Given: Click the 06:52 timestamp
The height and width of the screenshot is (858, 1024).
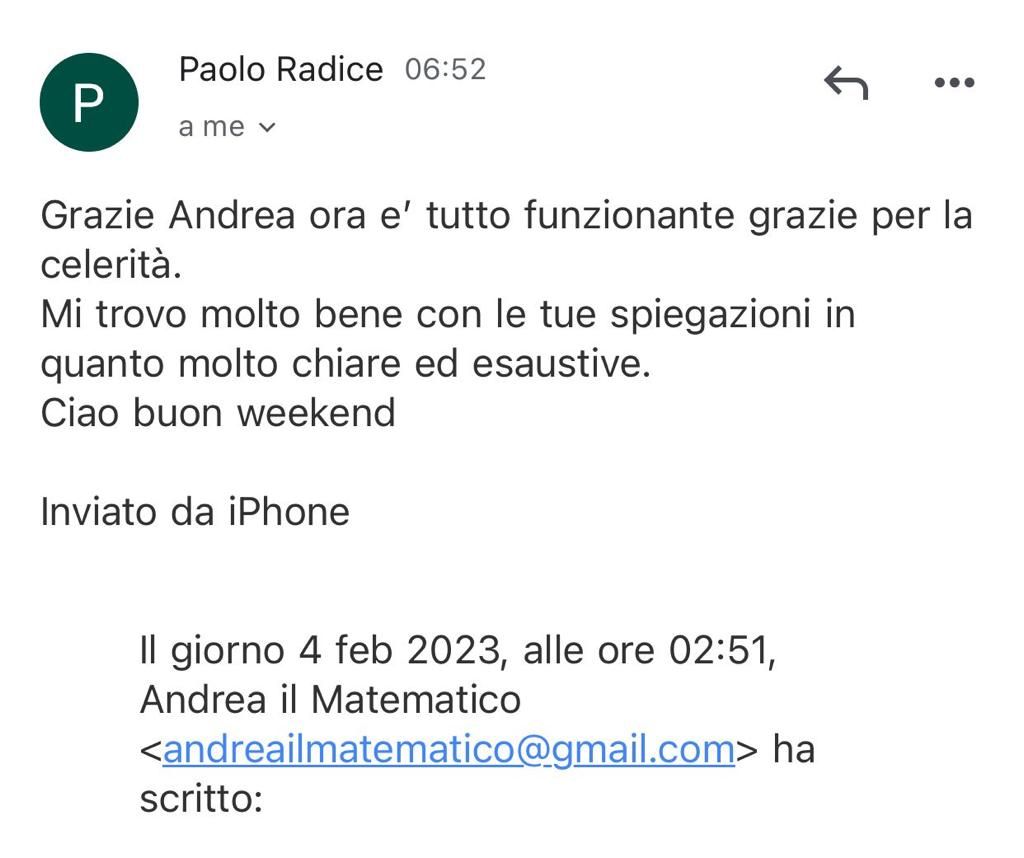Looking at the screenshot, I should click(x=445, y=70).
